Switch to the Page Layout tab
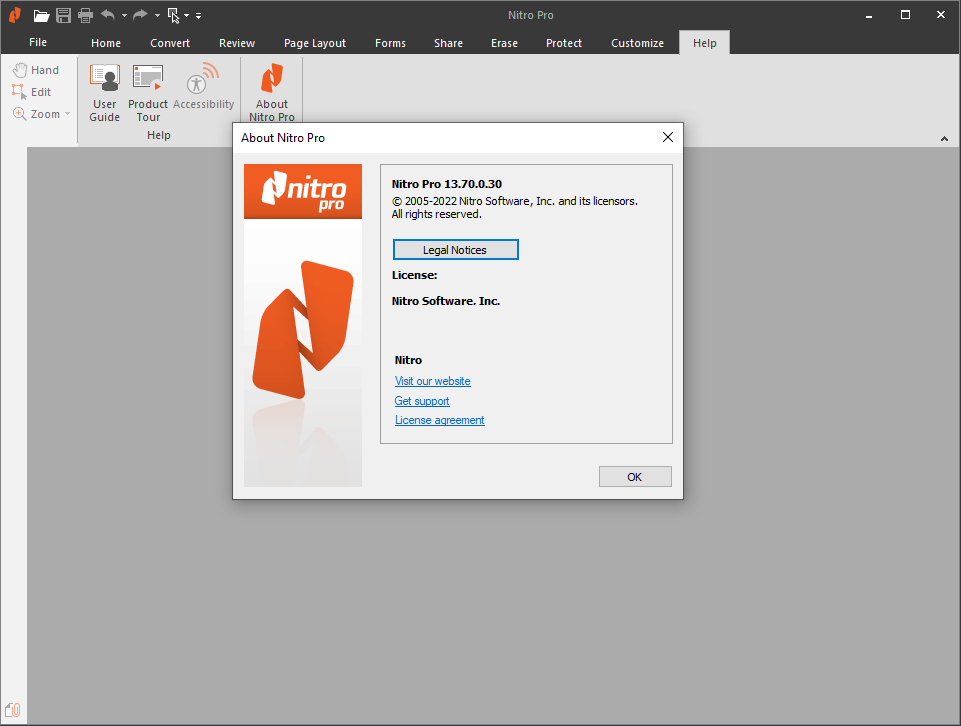961x726 pixels. coord(315,43)
